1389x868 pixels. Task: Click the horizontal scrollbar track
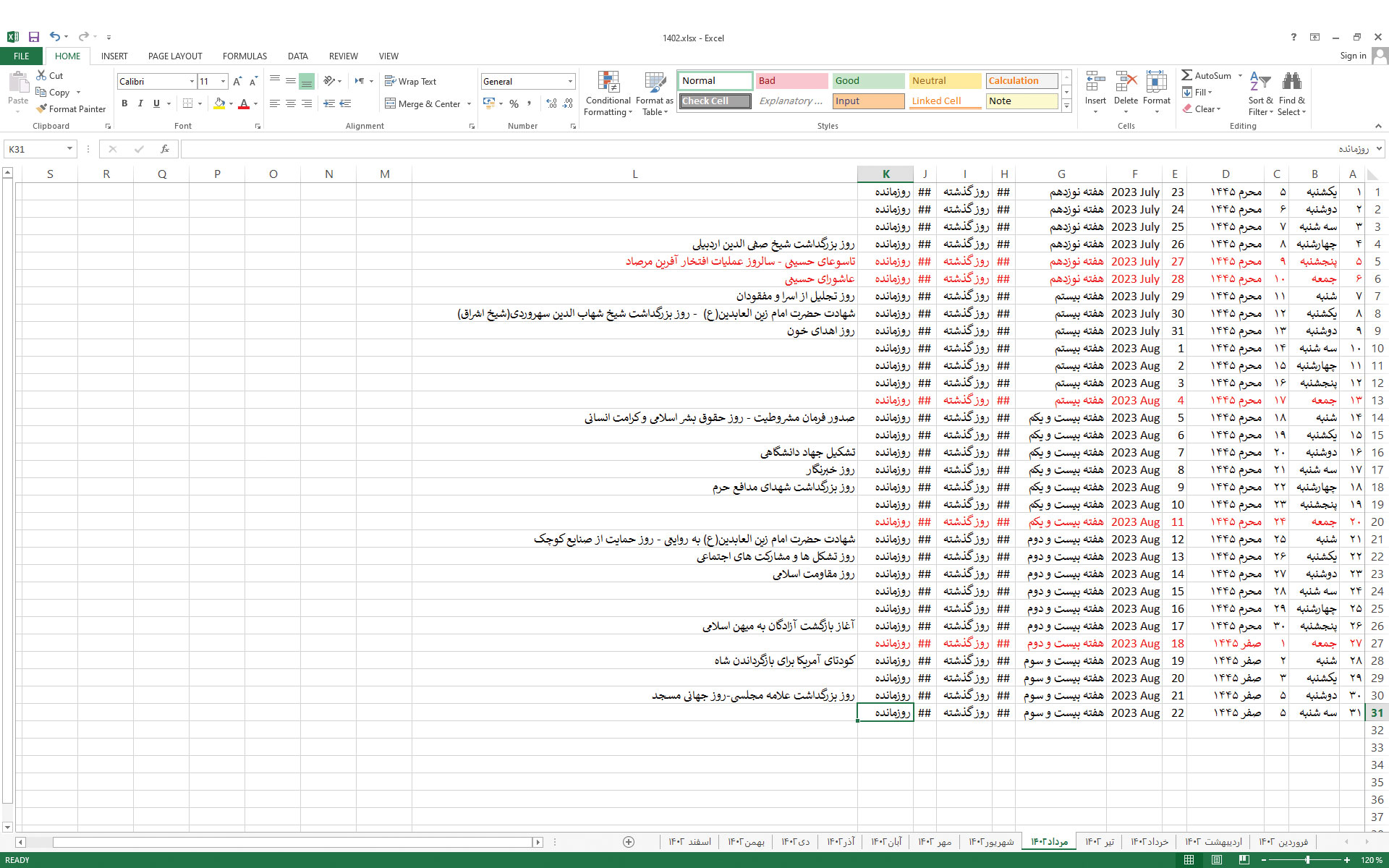click(x=292, y=842)
